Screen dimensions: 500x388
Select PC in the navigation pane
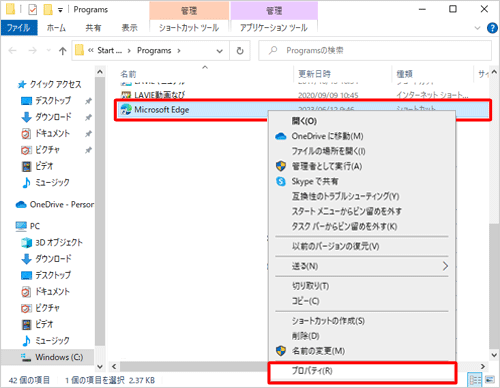point(28,226)
